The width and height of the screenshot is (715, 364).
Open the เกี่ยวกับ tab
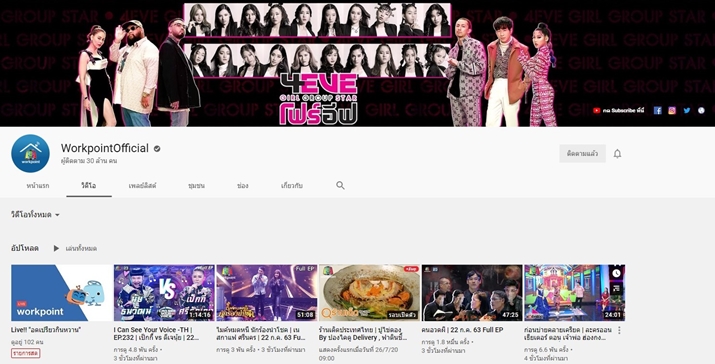click(292, 186)
